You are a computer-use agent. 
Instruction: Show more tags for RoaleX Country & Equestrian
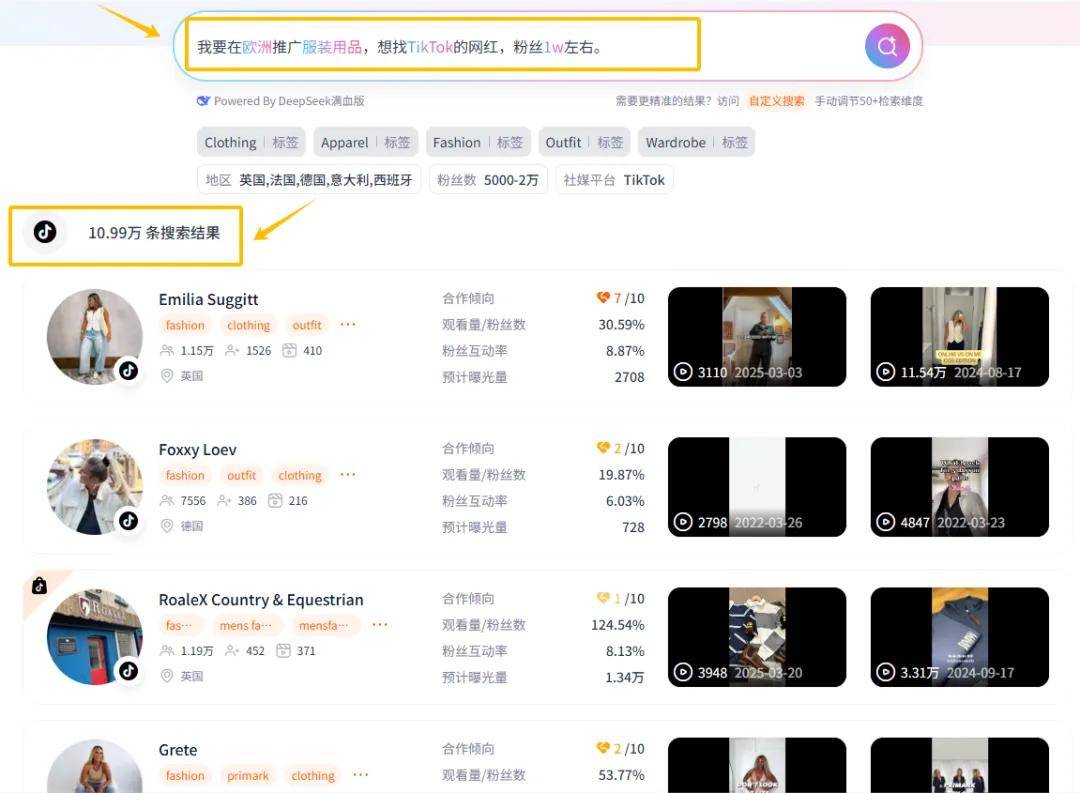coord(380,625)
